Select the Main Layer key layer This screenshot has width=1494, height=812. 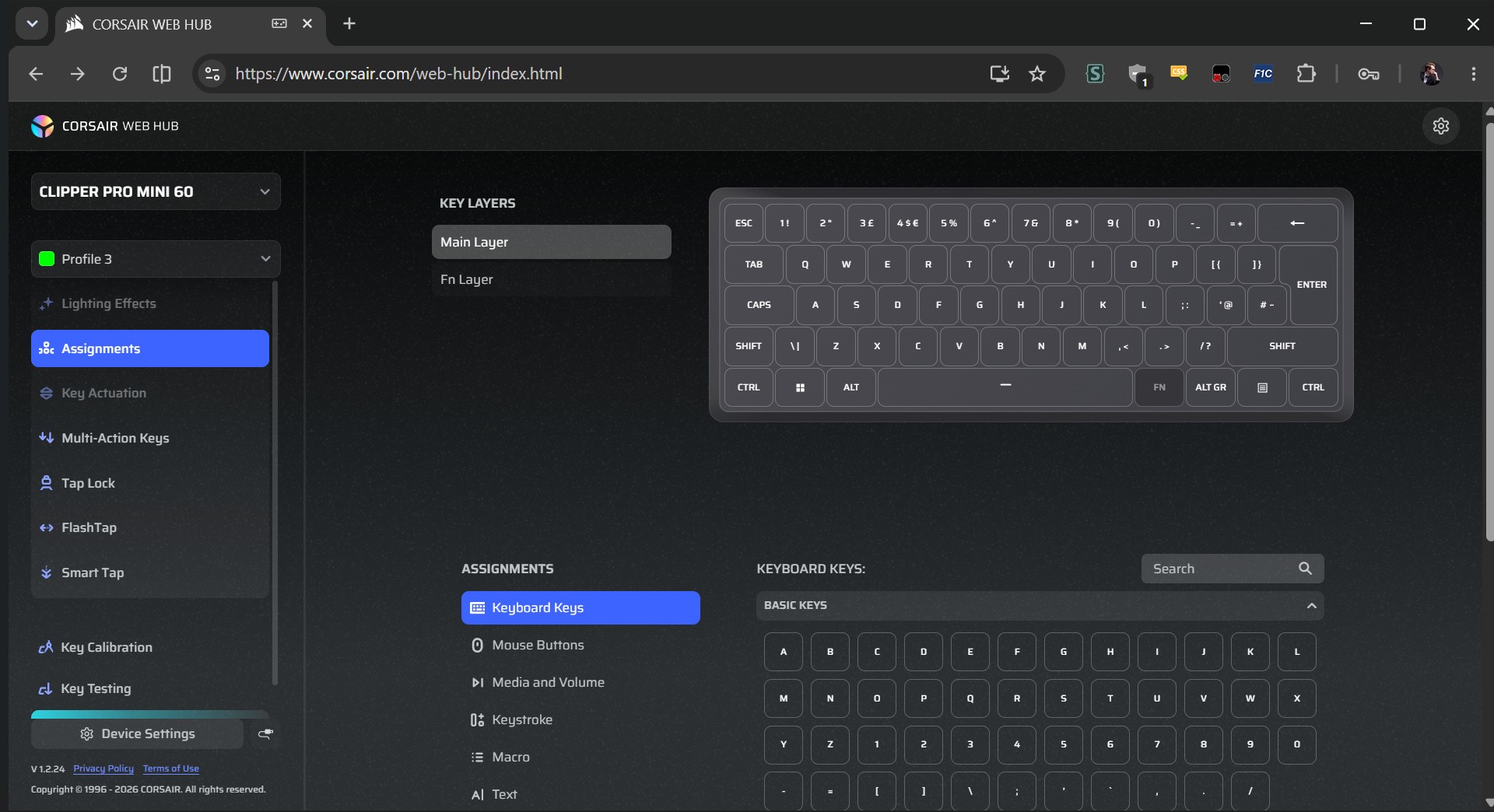[x=551, y=242]
